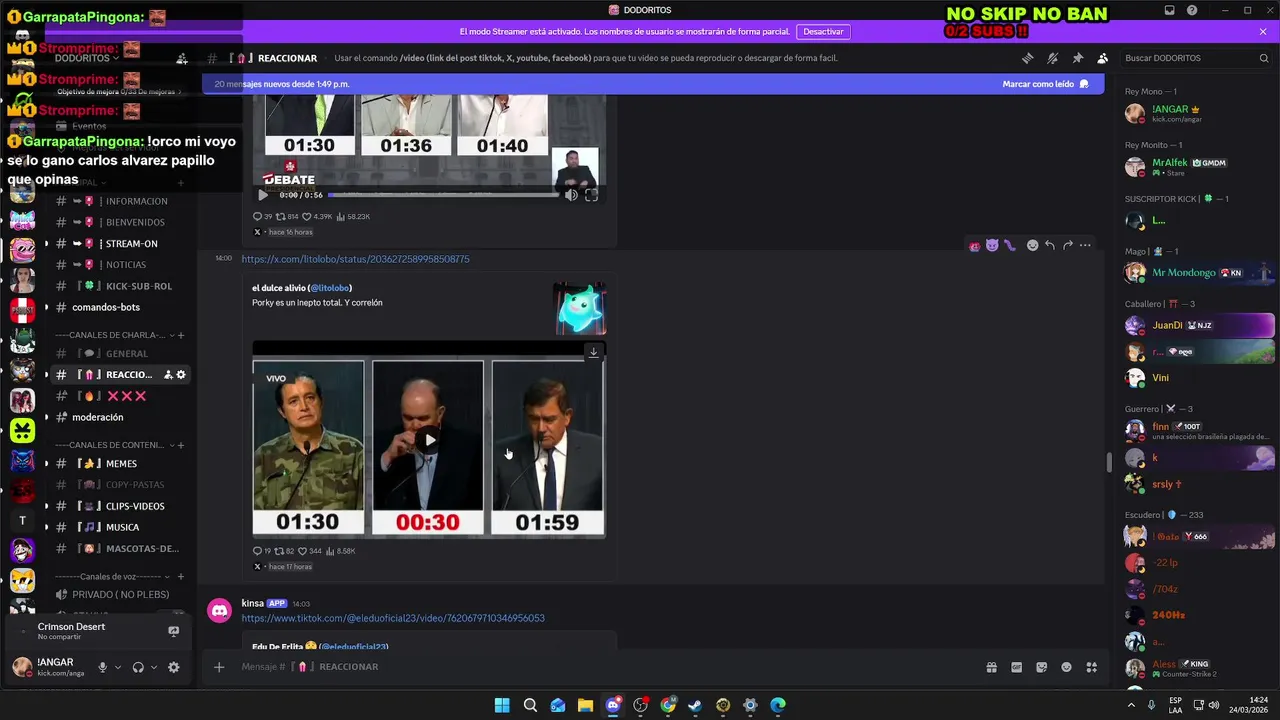The width and height of the screenshot is (1280, 720).
Task: Open the apps launcher icon in message bar
Action: 1091,667
